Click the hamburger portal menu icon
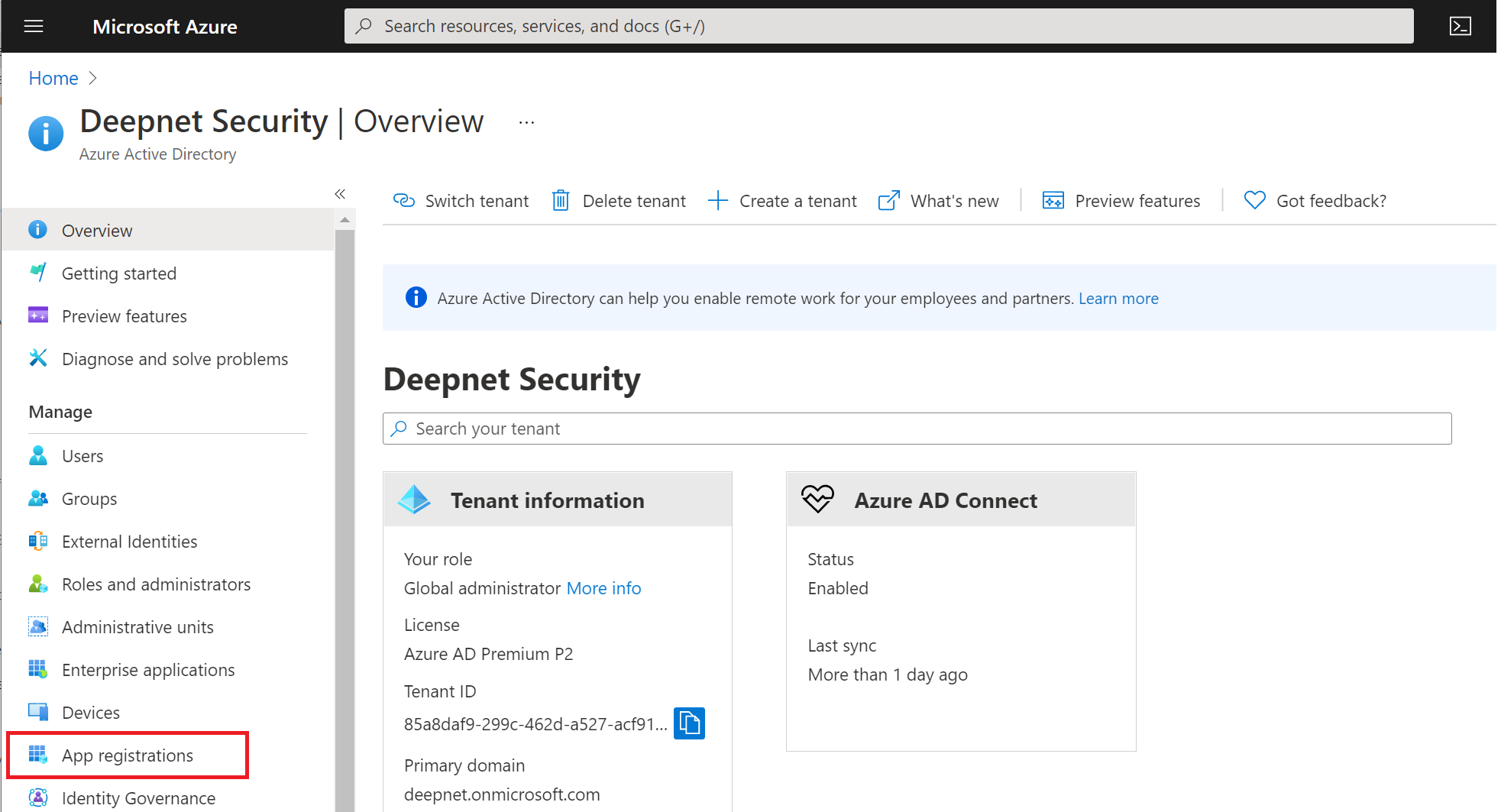The width and height of the screenshot is (1501, 812). point(34,27)
